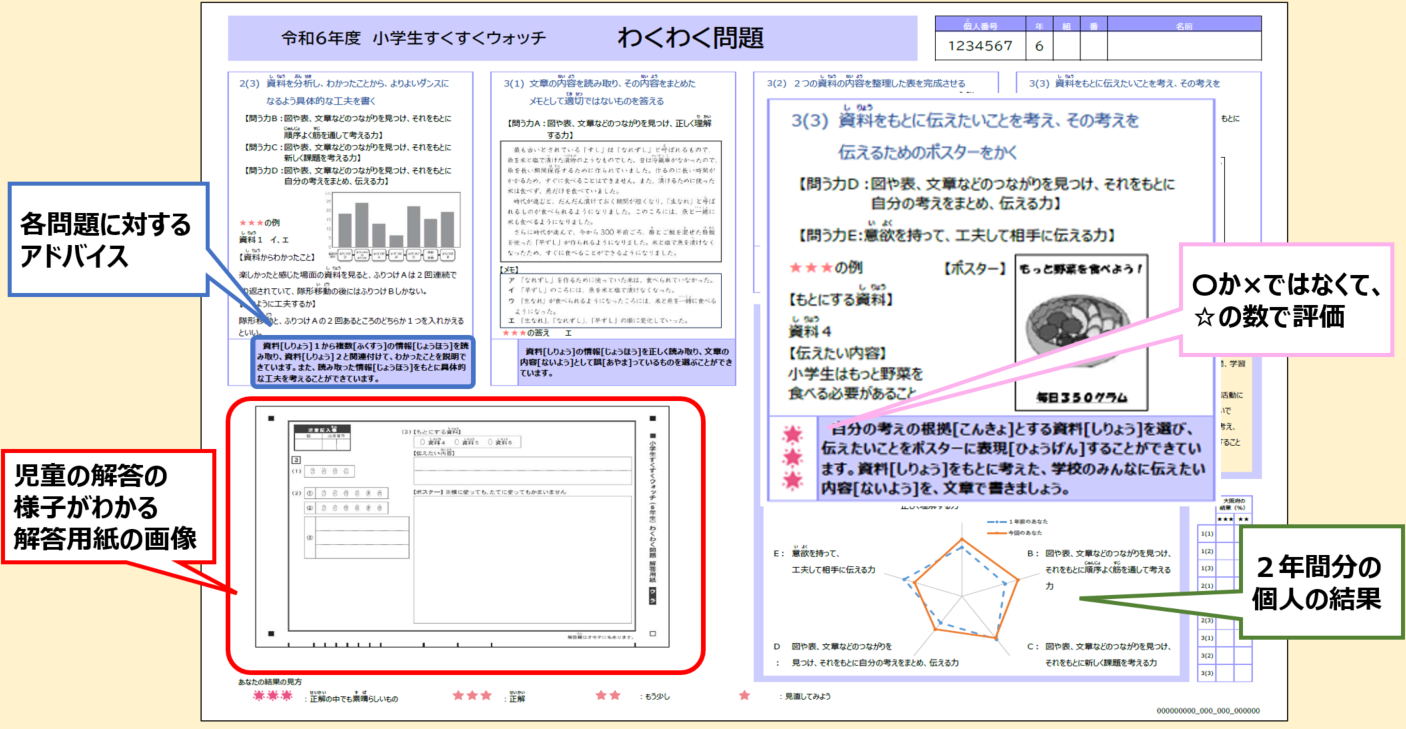Click radar label D 自分の考えをまとめ、伝える力
Image resolution: width=1406 pixels, height=729 pixels.
pos(866,655)
